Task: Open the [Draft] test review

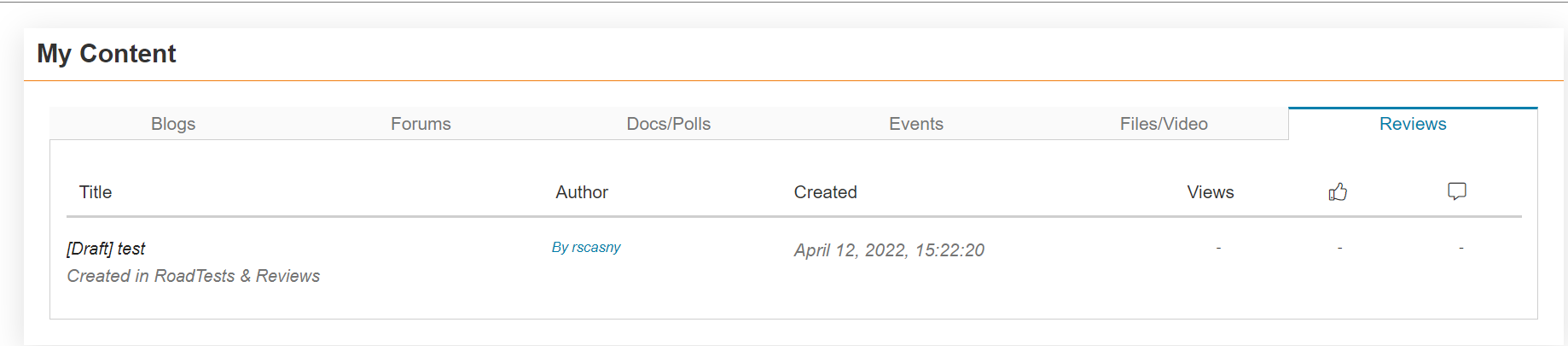Action: 106,249
